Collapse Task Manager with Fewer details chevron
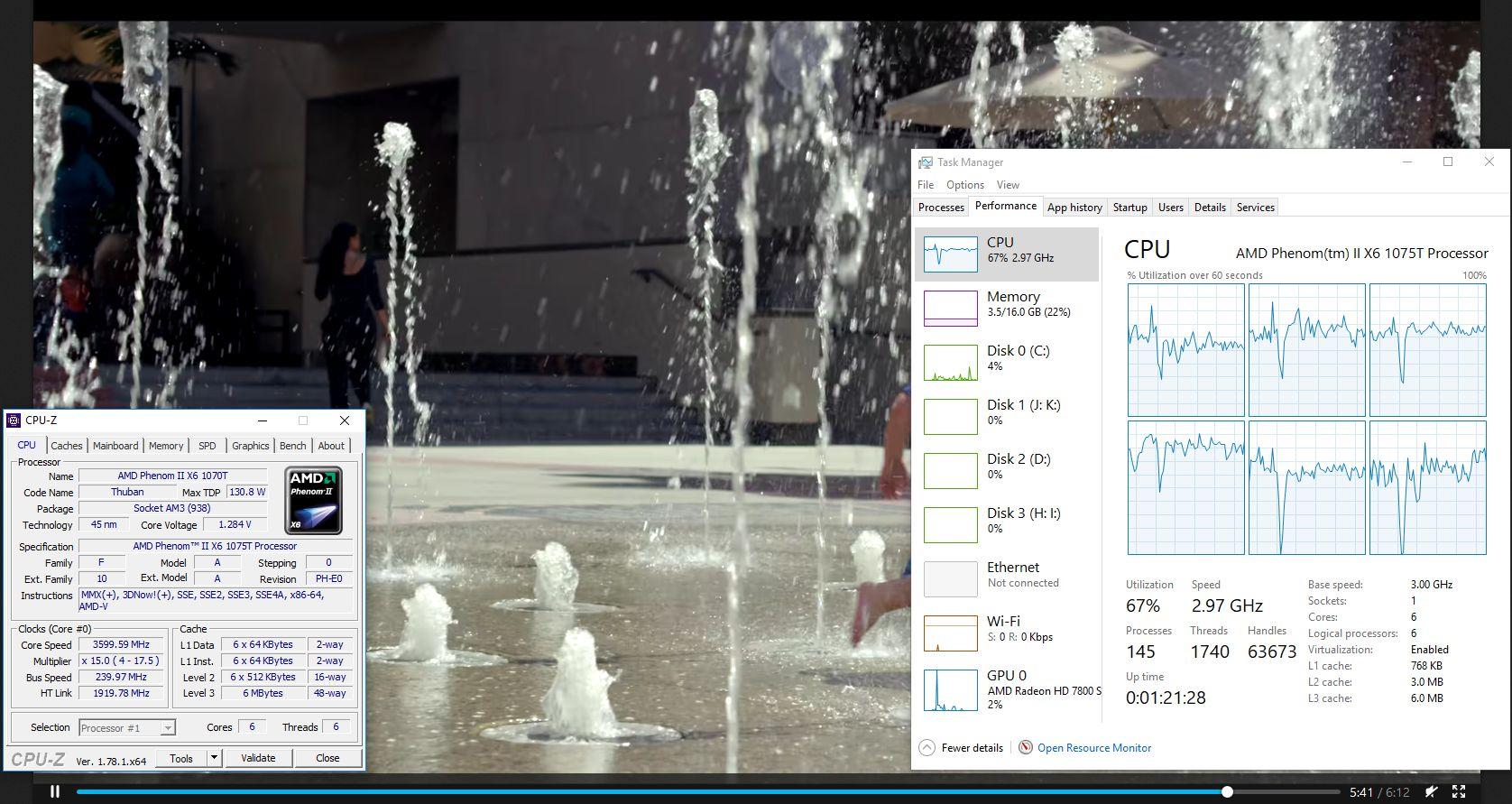This screenshot has width=1512, height=804. 927,747
